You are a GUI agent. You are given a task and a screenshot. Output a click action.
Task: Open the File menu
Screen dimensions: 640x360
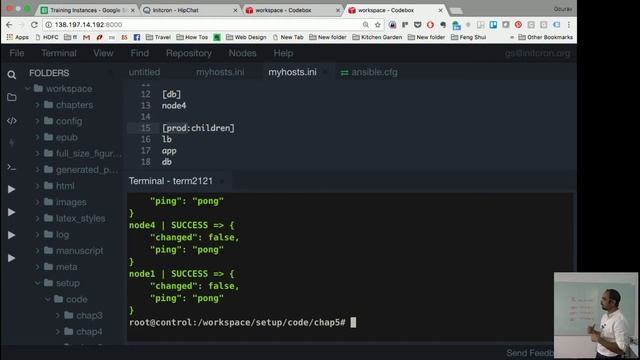[x=17, y=53]
